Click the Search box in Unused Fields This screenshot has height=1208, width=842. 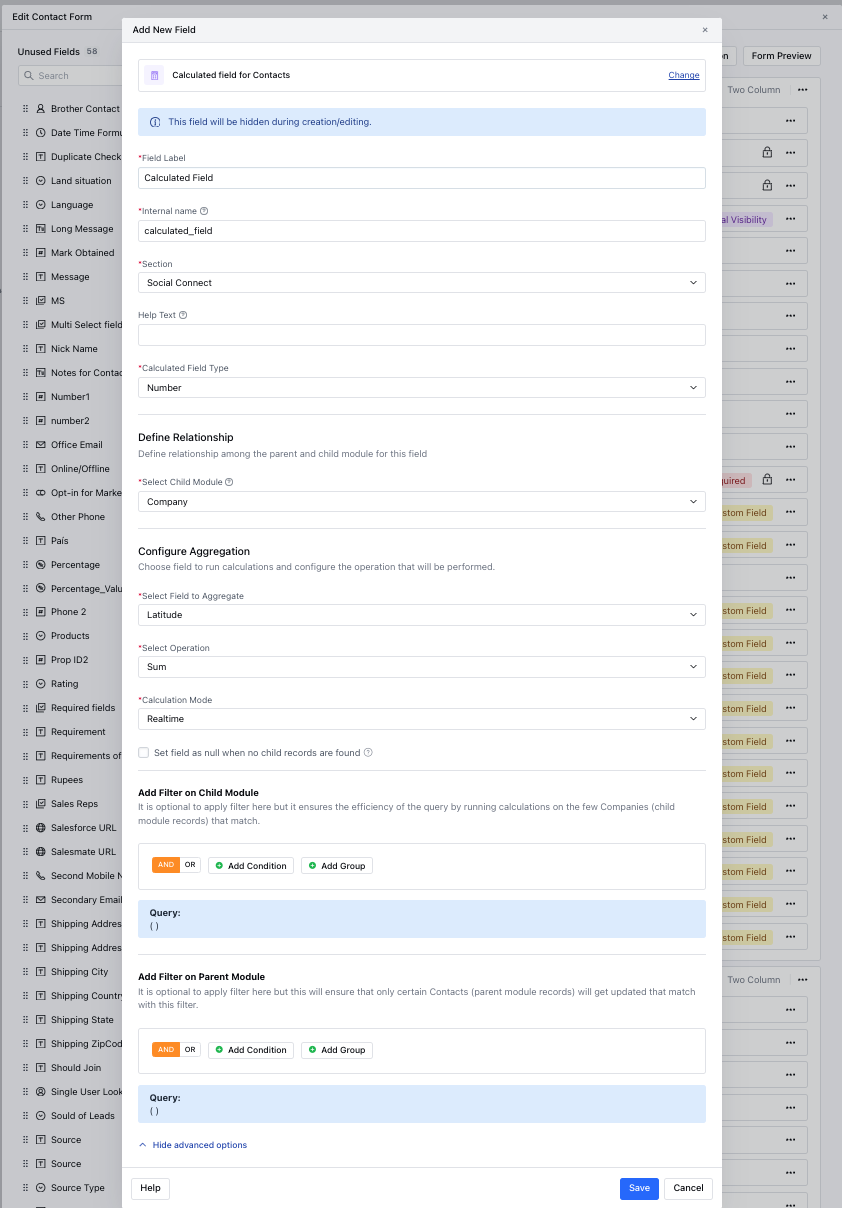(70, 76)
